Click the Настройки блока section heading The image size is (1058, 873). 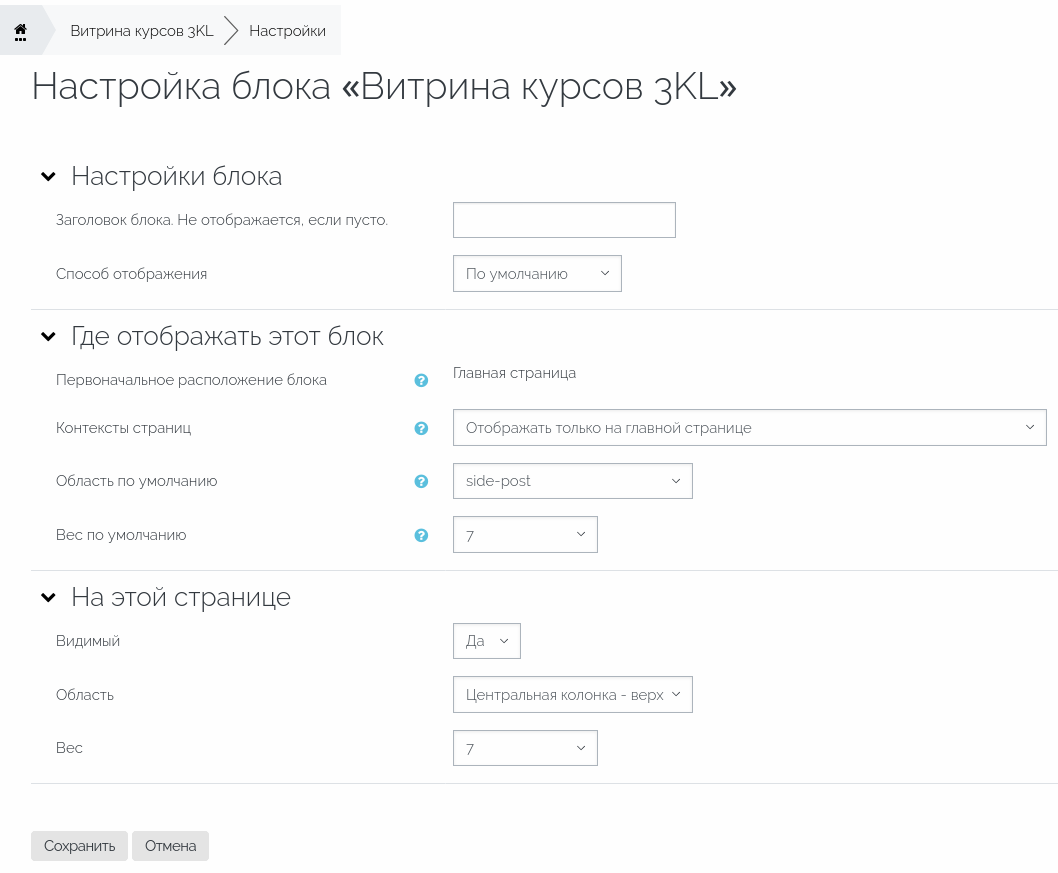pos(177,176)
